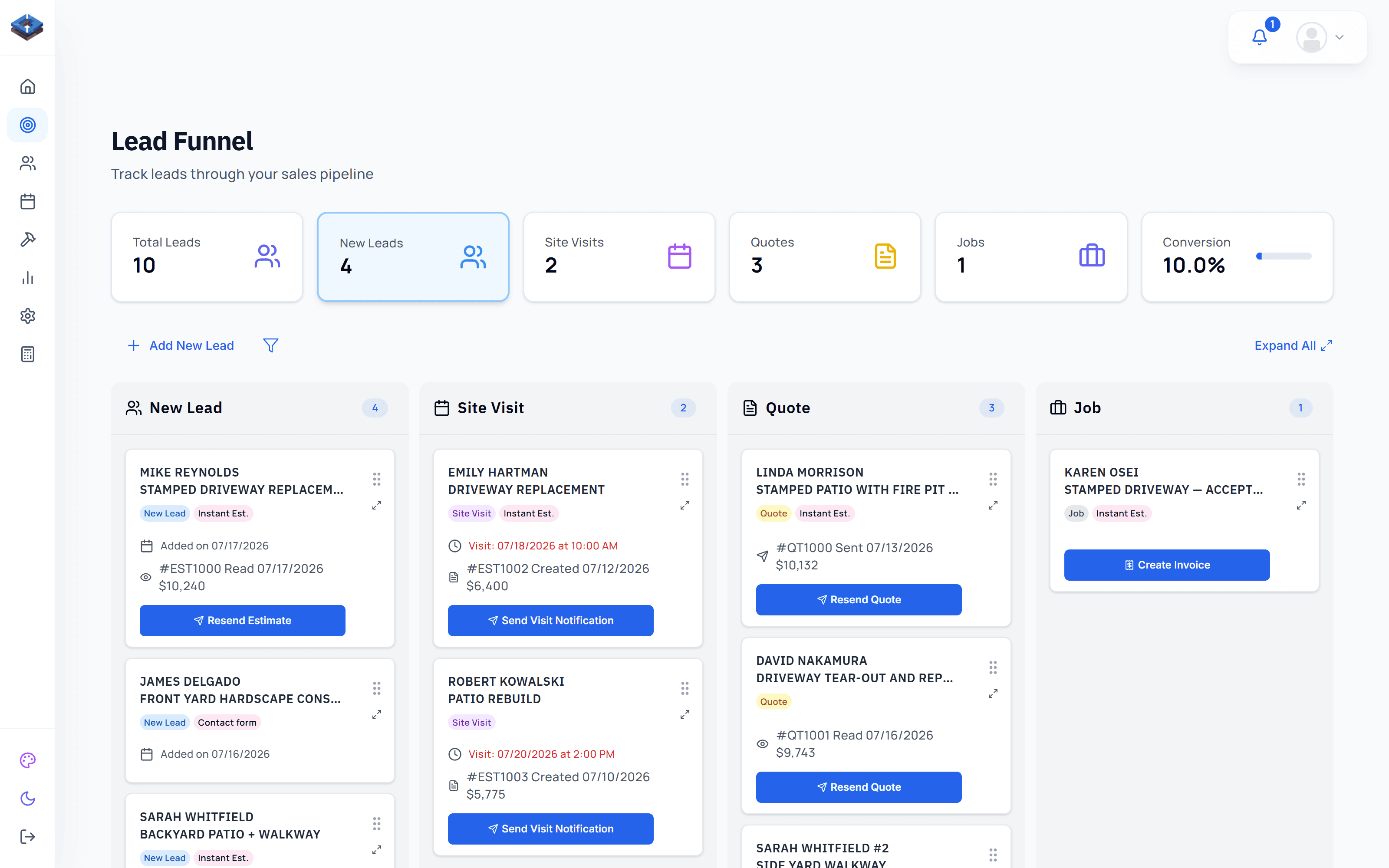Send Visit Notification for Emily Hartman
The width and height of the screenshot is (1389, 868).
(551, 621)
